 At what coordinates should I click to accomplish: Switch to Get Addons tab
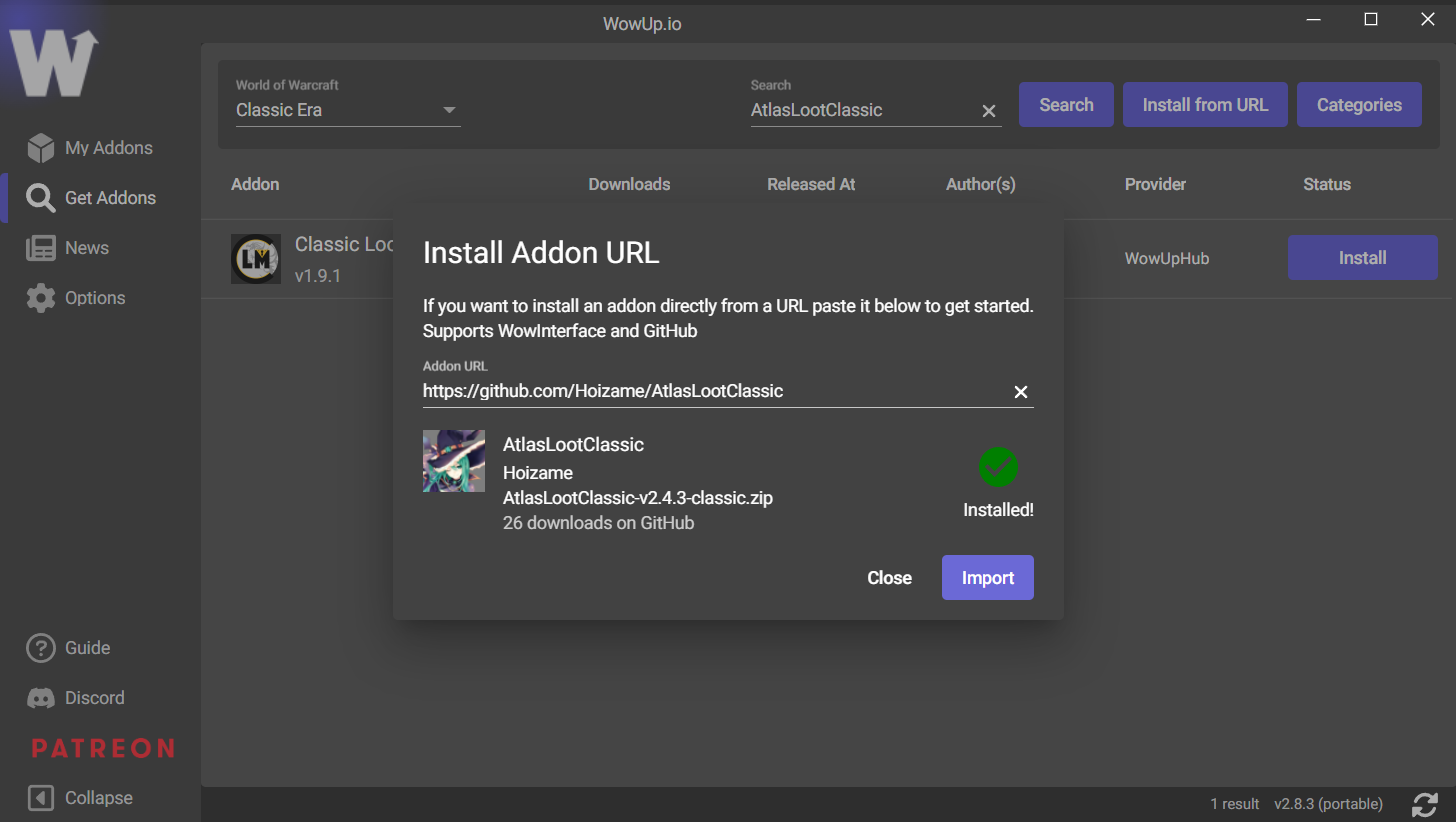click(110, 197)
